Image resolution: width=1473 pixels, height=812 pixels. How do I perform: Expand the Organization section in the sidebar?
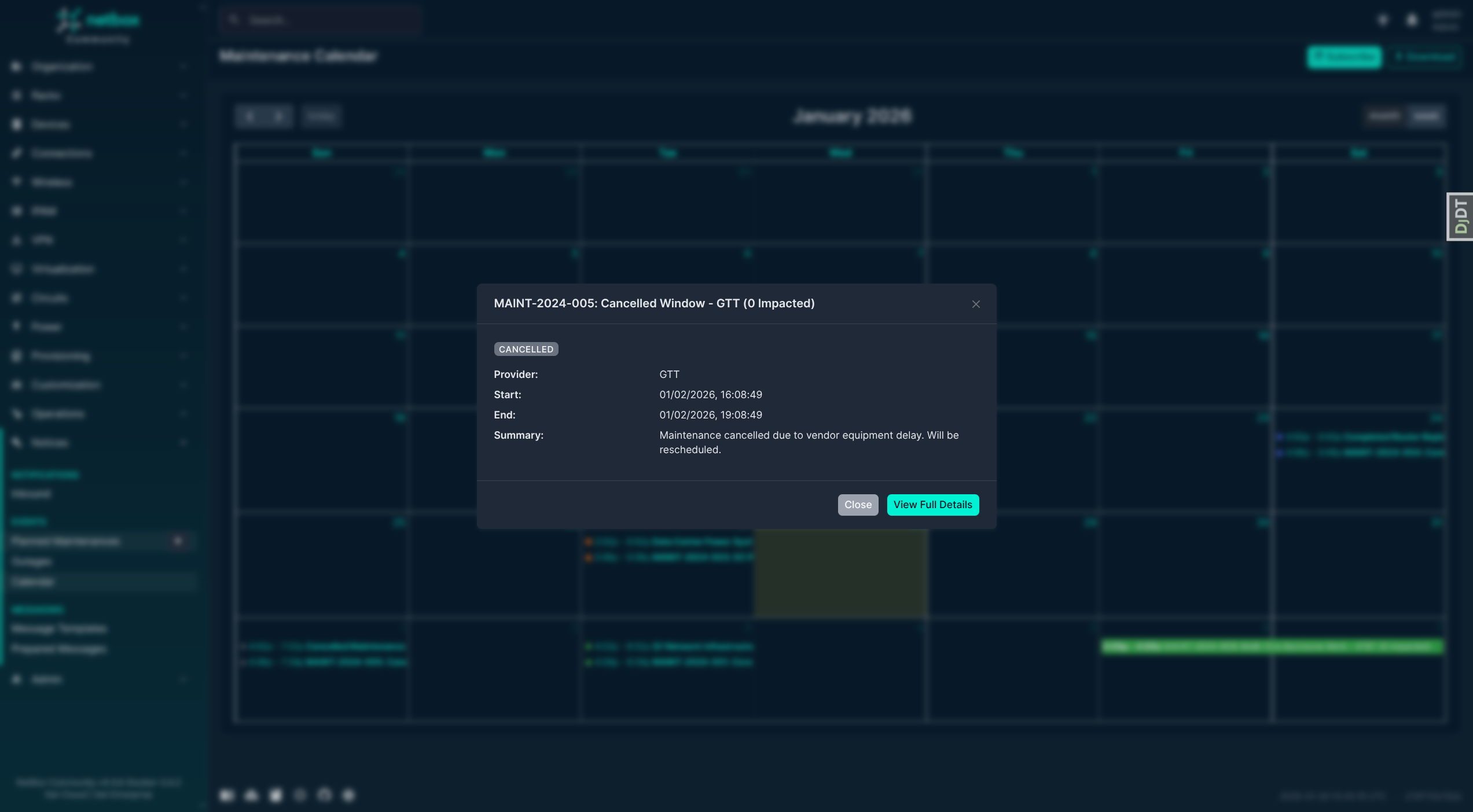[63, 67]
